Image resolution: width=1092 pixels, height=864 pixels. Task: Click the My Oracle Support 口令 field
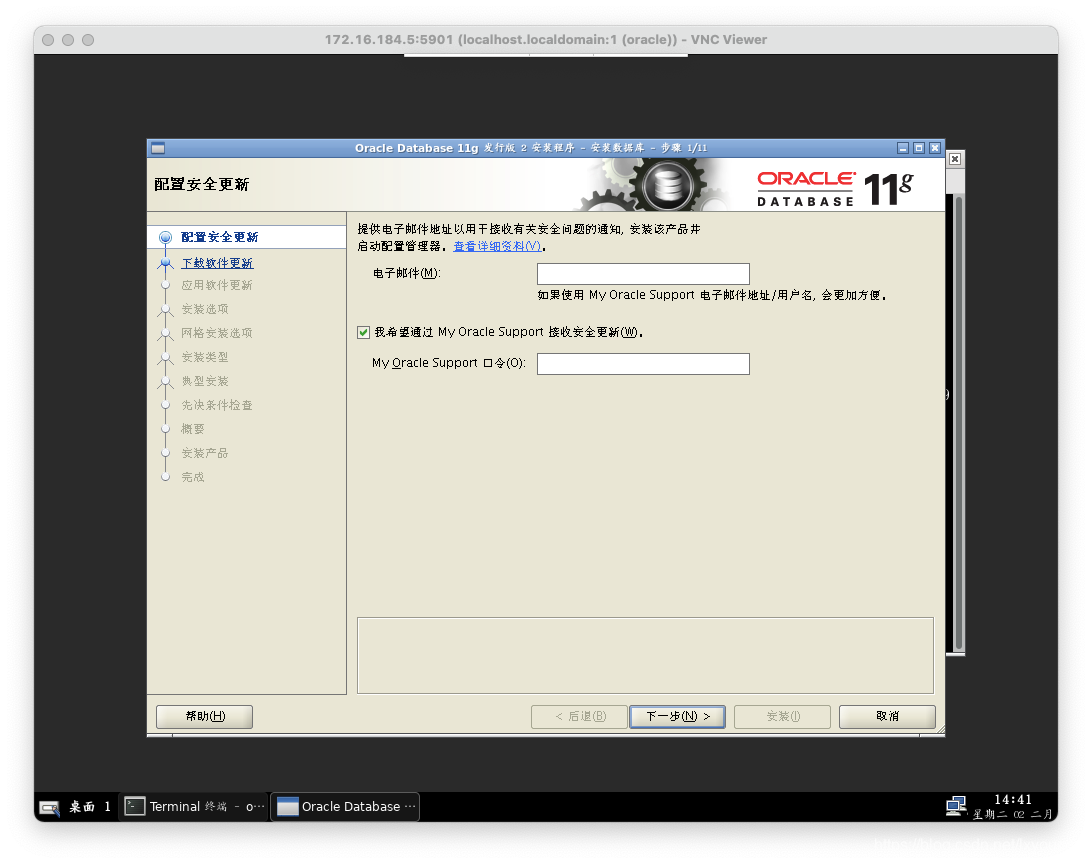point(643,364)
